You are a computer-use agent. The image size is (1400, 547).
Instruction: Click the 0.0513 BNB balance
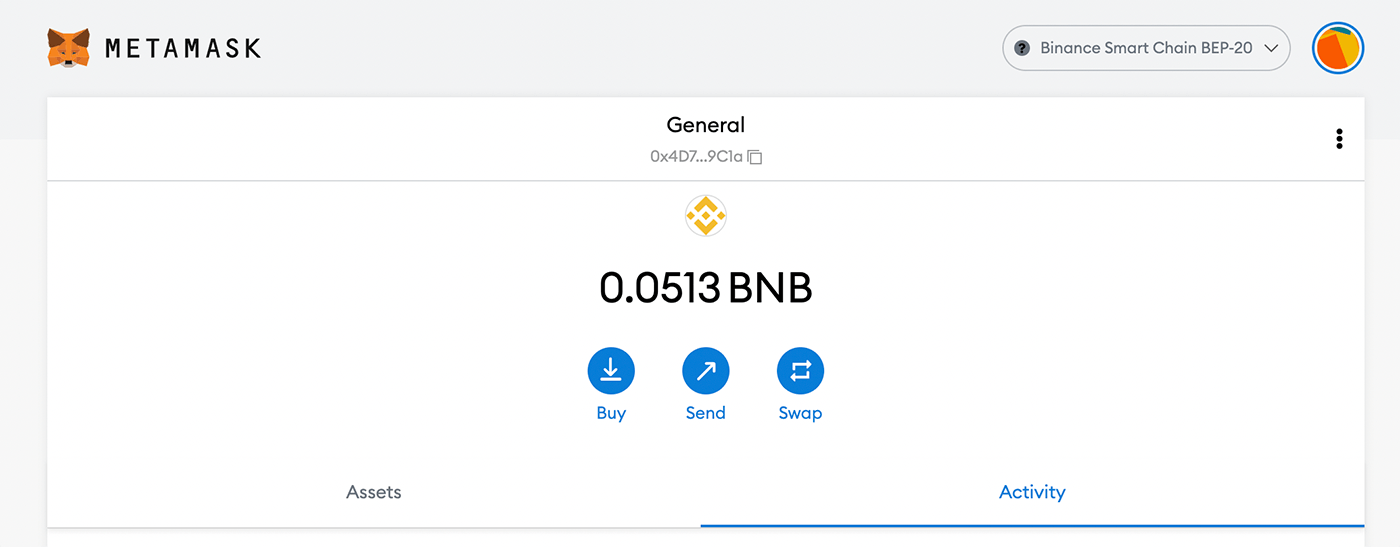point(706,288)
